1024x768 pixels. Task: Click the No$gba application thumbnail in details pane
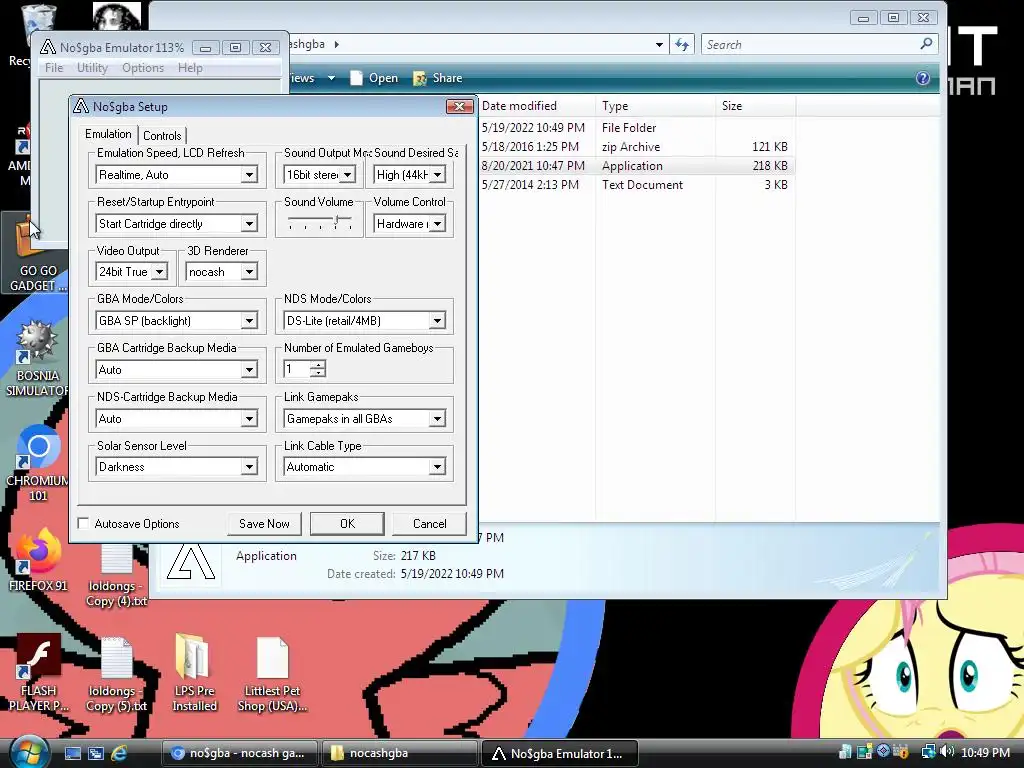click(x=191, y=561)
